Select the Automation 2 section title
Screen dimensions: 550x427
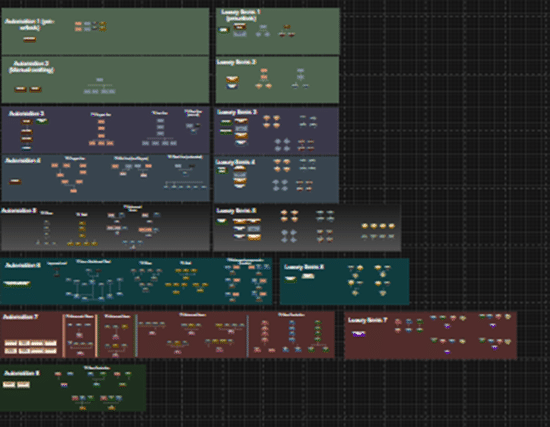(x=32, y=66)
